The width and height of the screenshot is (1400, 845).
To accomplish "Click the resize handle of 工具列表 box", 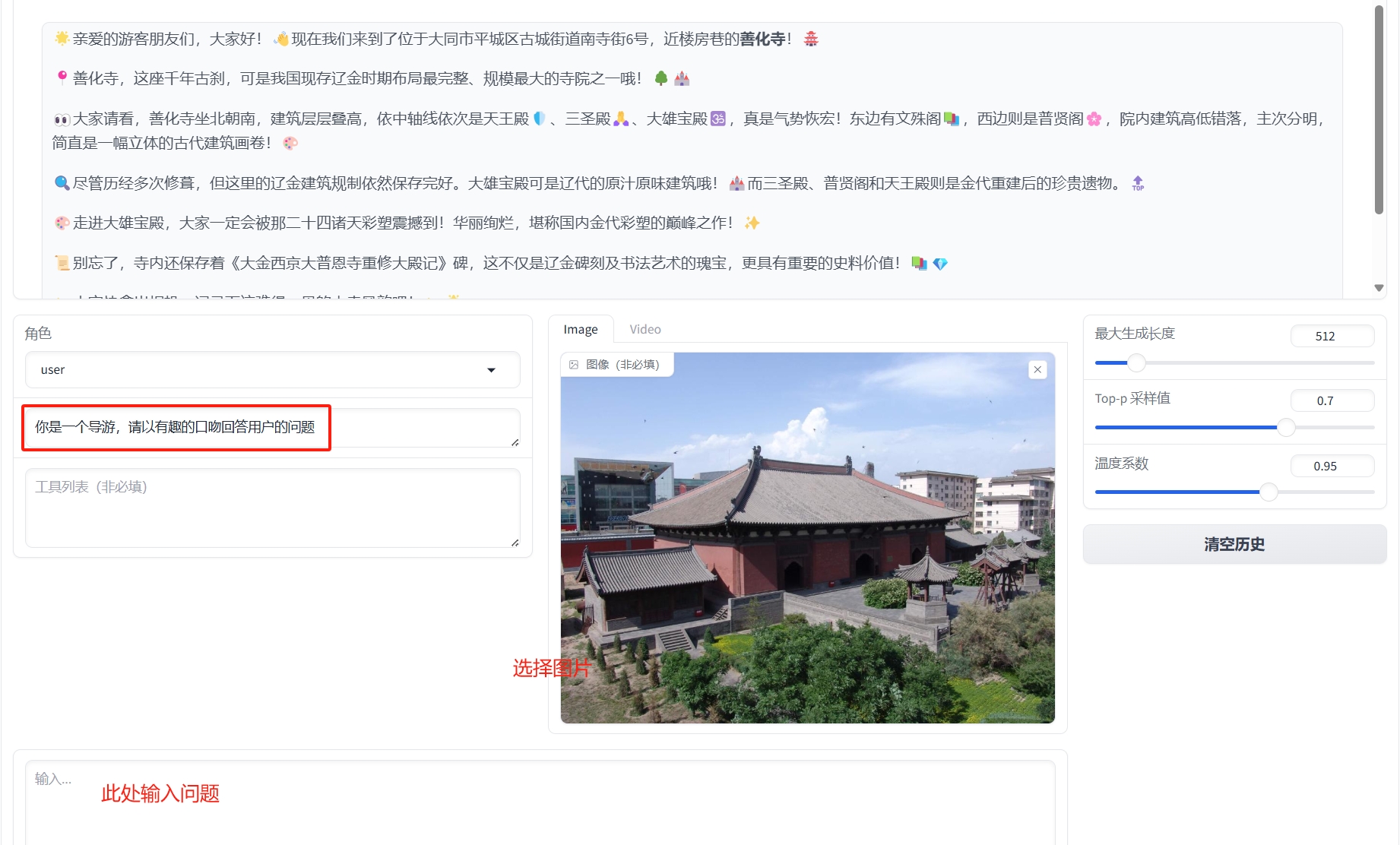I will (x=515, y=543).
